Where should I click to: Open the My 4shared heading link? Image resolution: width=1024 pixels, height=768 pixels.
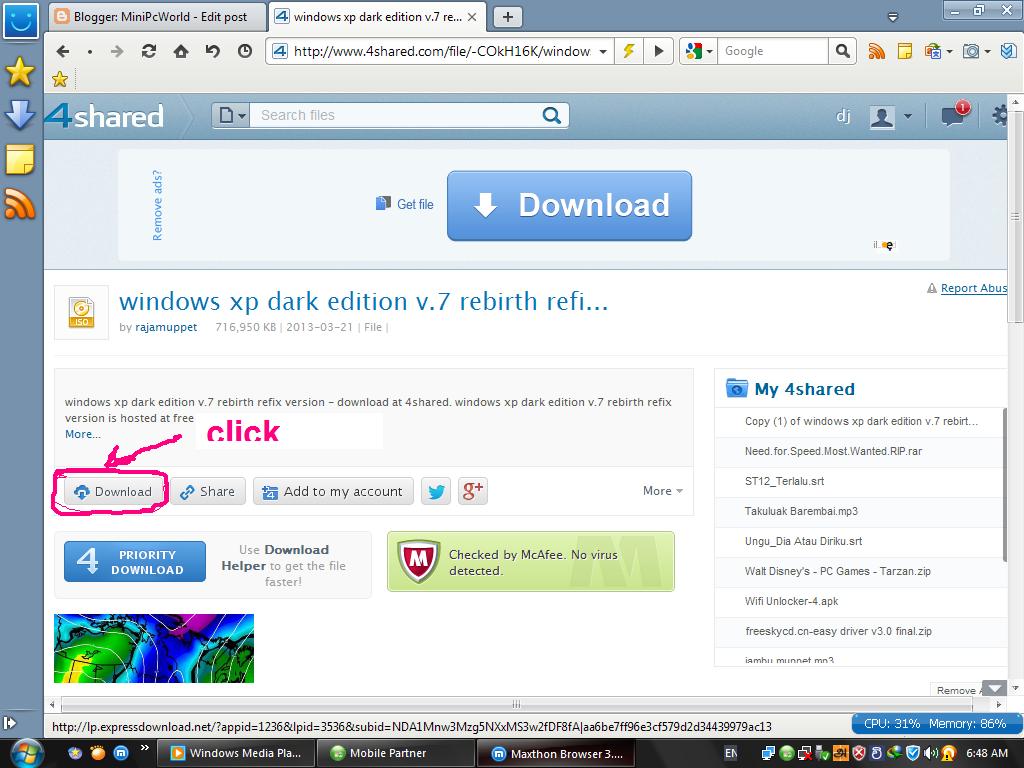[805, 389]
